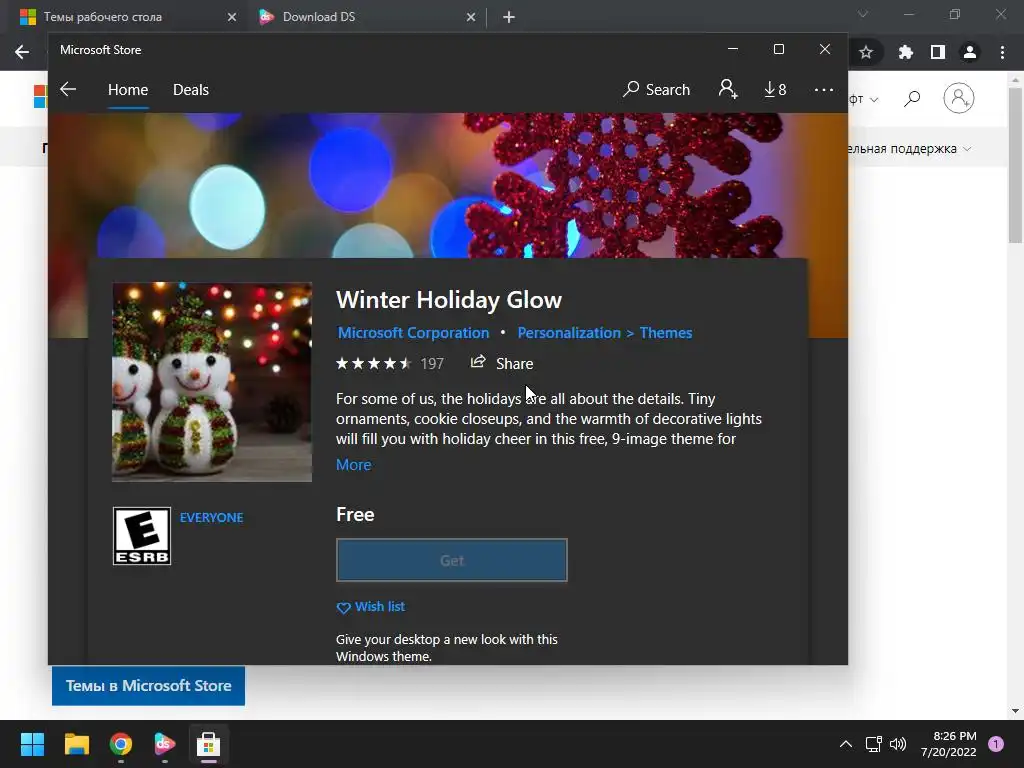The height and width of the screenshot is (768, 1024).
Task: Switch to the Home tab
Action: coord(128,89)
